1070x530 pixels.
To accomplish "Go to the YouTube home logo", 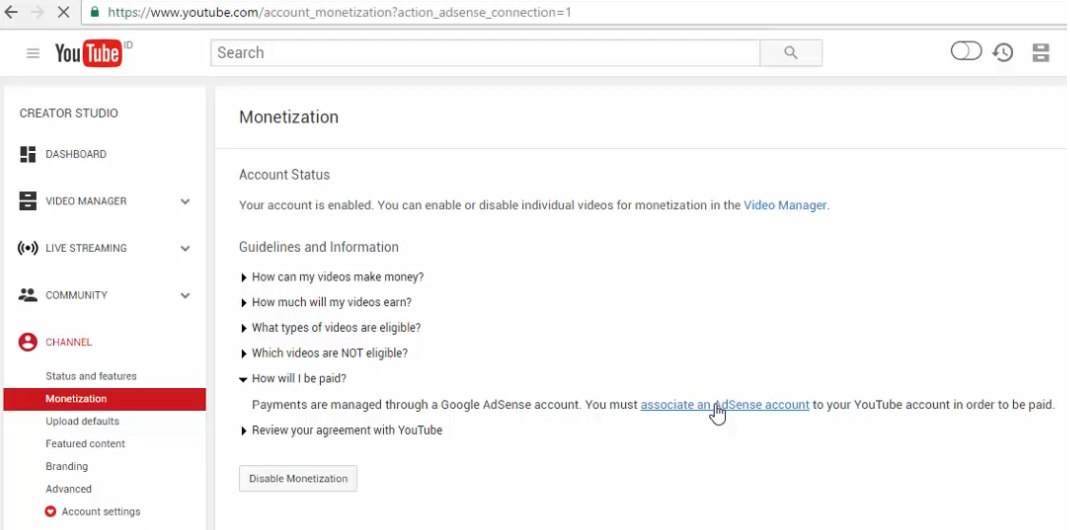I will [x=89, y=53].
